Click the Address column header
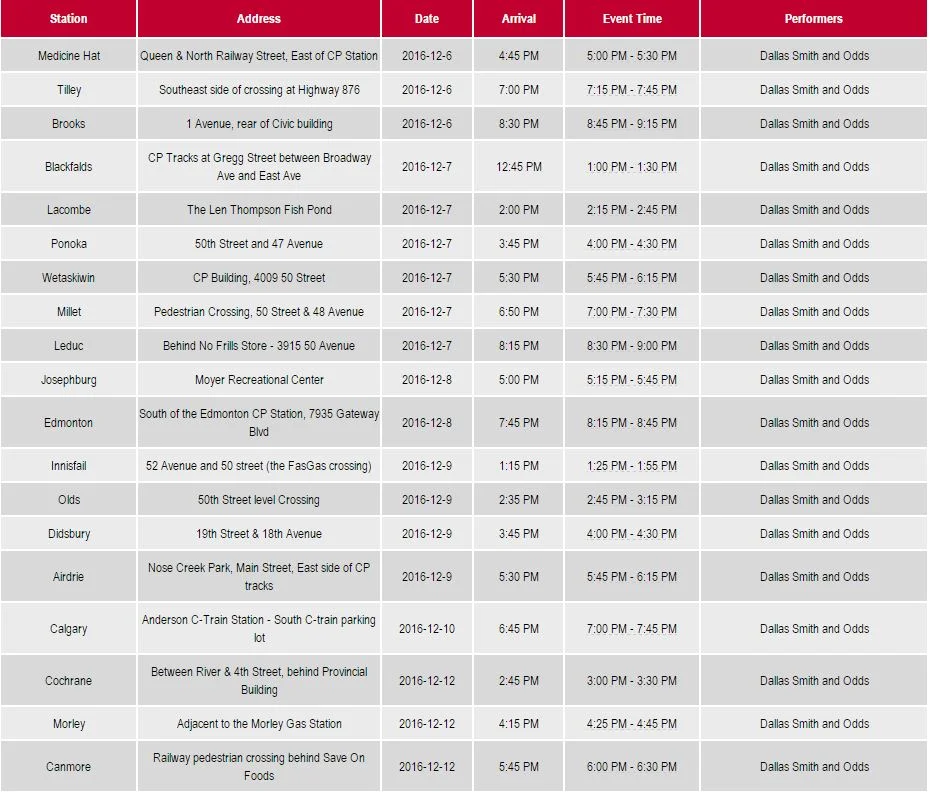The width and height of the screenshot is (930, 792). [x=259, y=18]
